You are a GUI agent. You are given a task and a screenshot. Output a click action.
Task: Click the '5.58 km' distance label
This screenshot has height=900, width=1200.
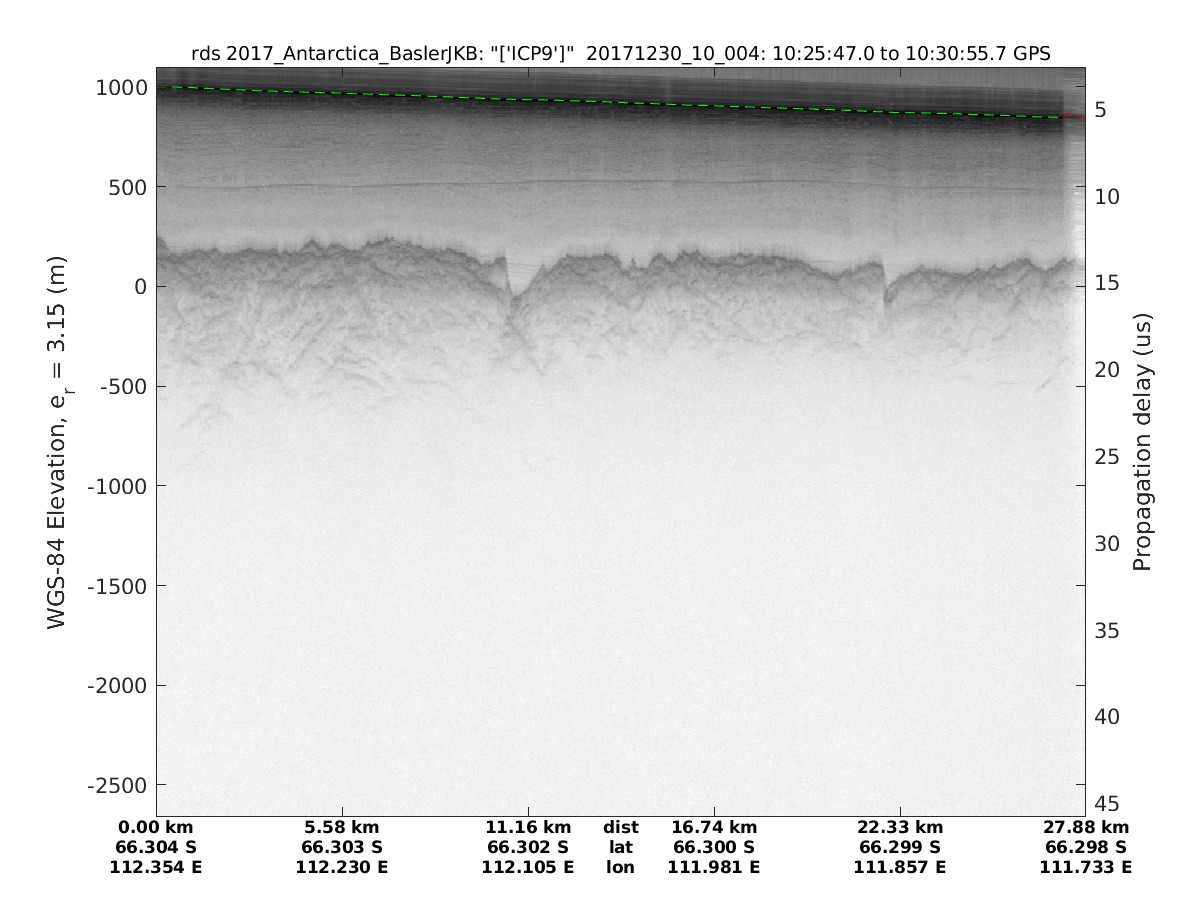[x=342, y=827]
